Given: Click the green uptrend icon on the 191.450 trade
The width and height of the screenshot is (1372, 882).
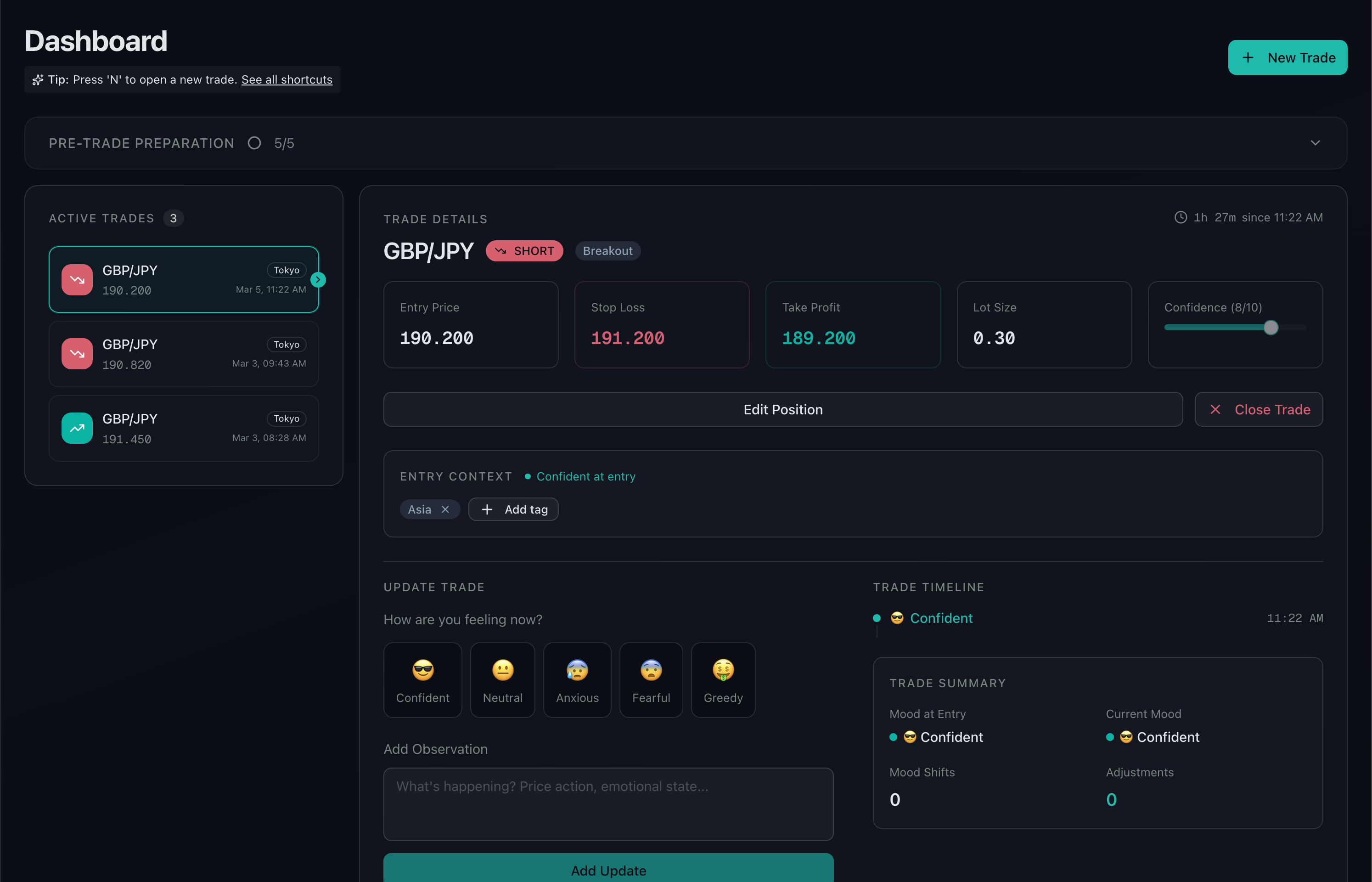Looking at the screenshot, I should tap(76, 428).
